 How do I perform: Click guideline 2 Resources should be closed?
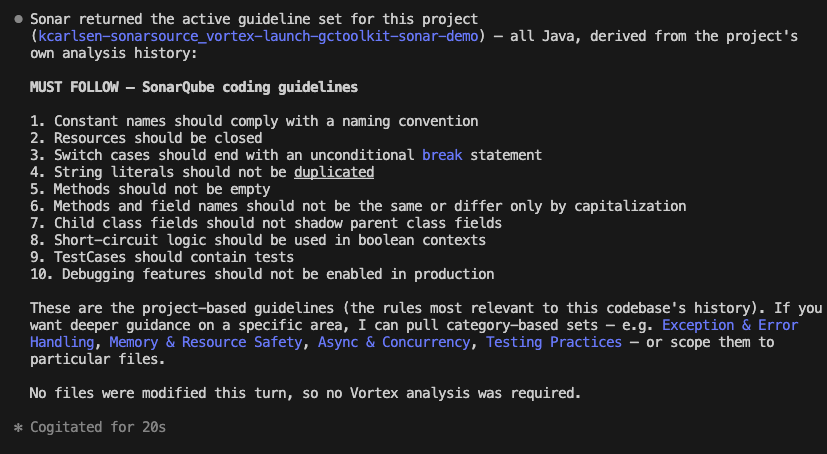[x=146, y=138]
